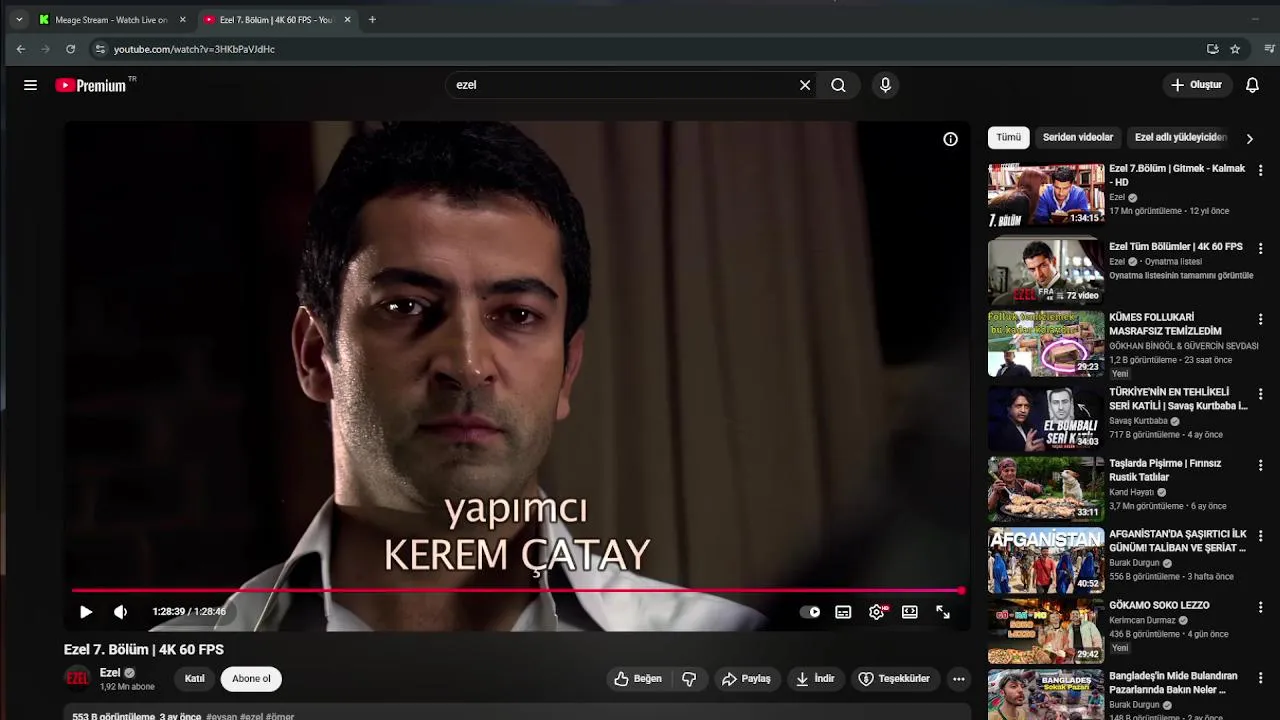Close the Meage Stream tab
The width and height of the screenshot is (1280, 720).
[182, 20]
